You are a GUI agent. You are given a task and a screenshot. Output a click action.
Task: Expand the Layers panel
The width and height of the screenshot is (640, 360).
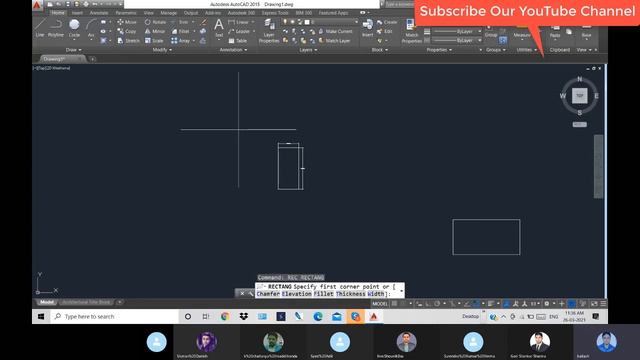(x=308, y=50)
